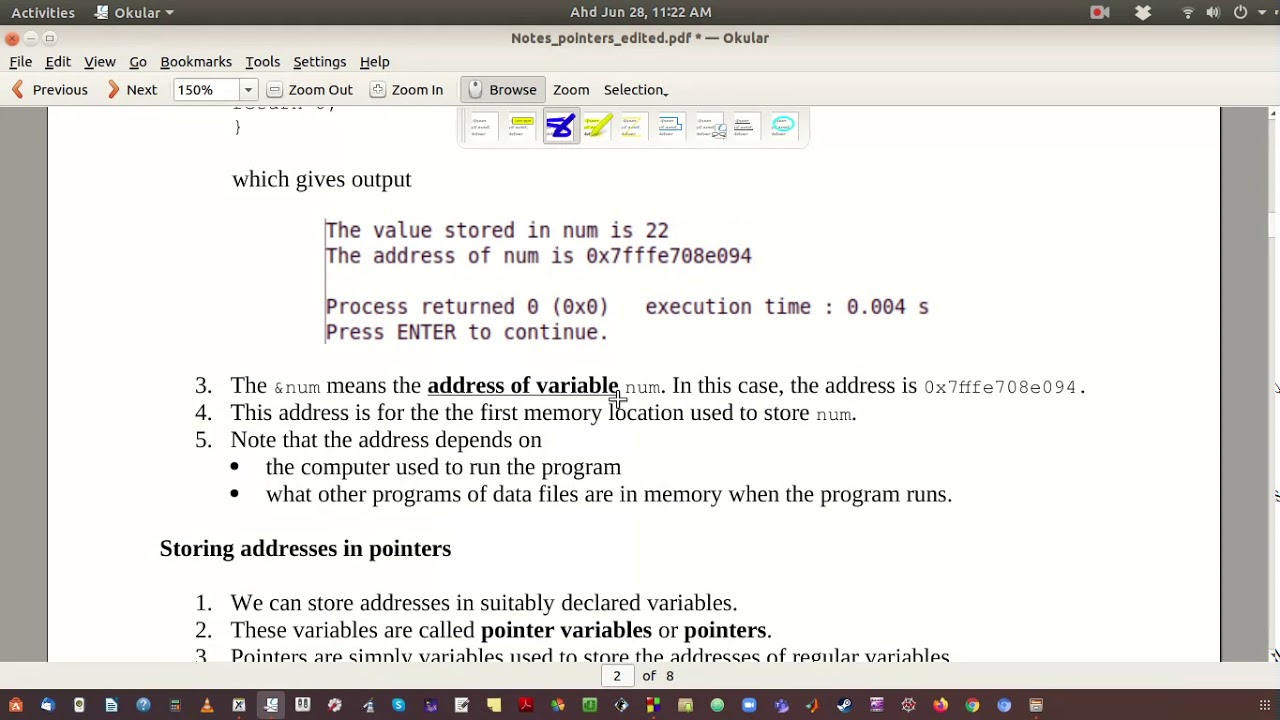Go to Previous page in toolbar
Viewport: 1280px width, 720px height.
pyautogui.click(x=50, y=90)
